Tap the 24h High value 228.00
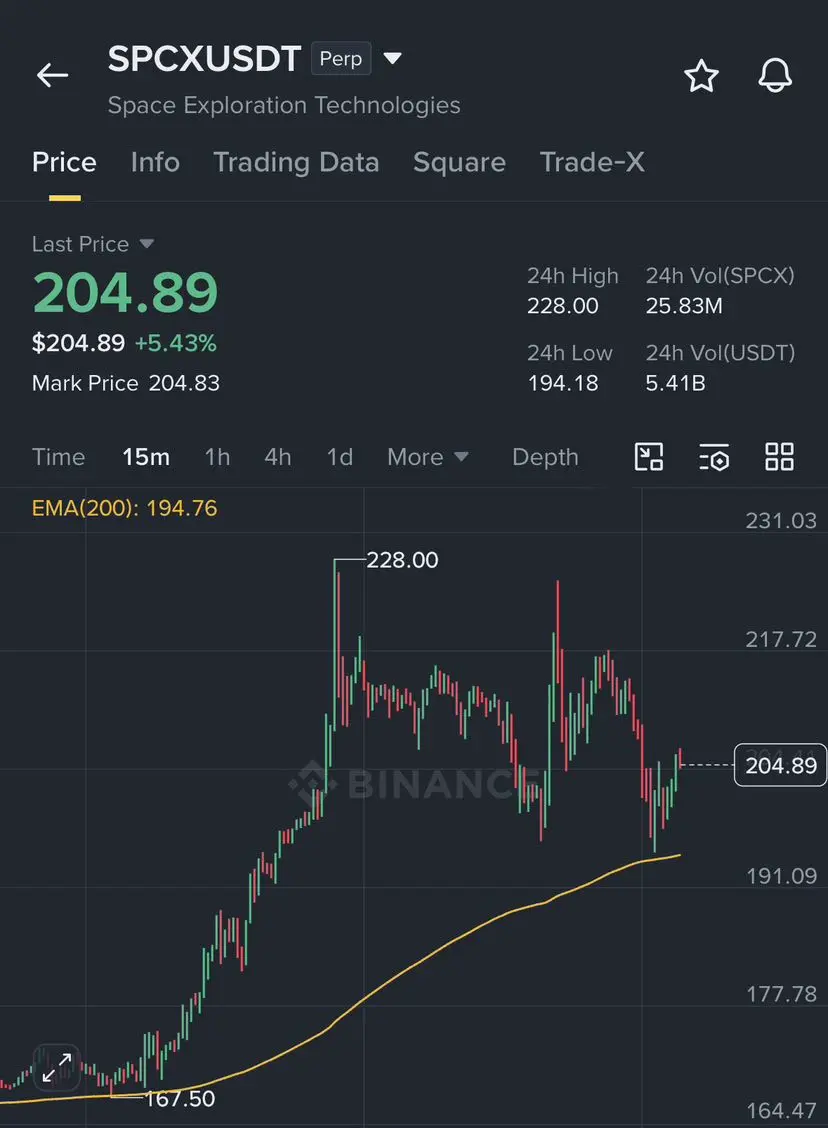Viewport: 828px width, 1128px height. click(x=563, y=306)
